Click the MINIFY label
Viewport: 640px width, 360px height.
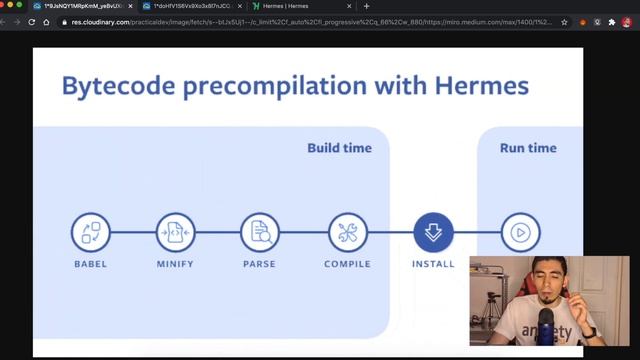[x=175, y=264]
